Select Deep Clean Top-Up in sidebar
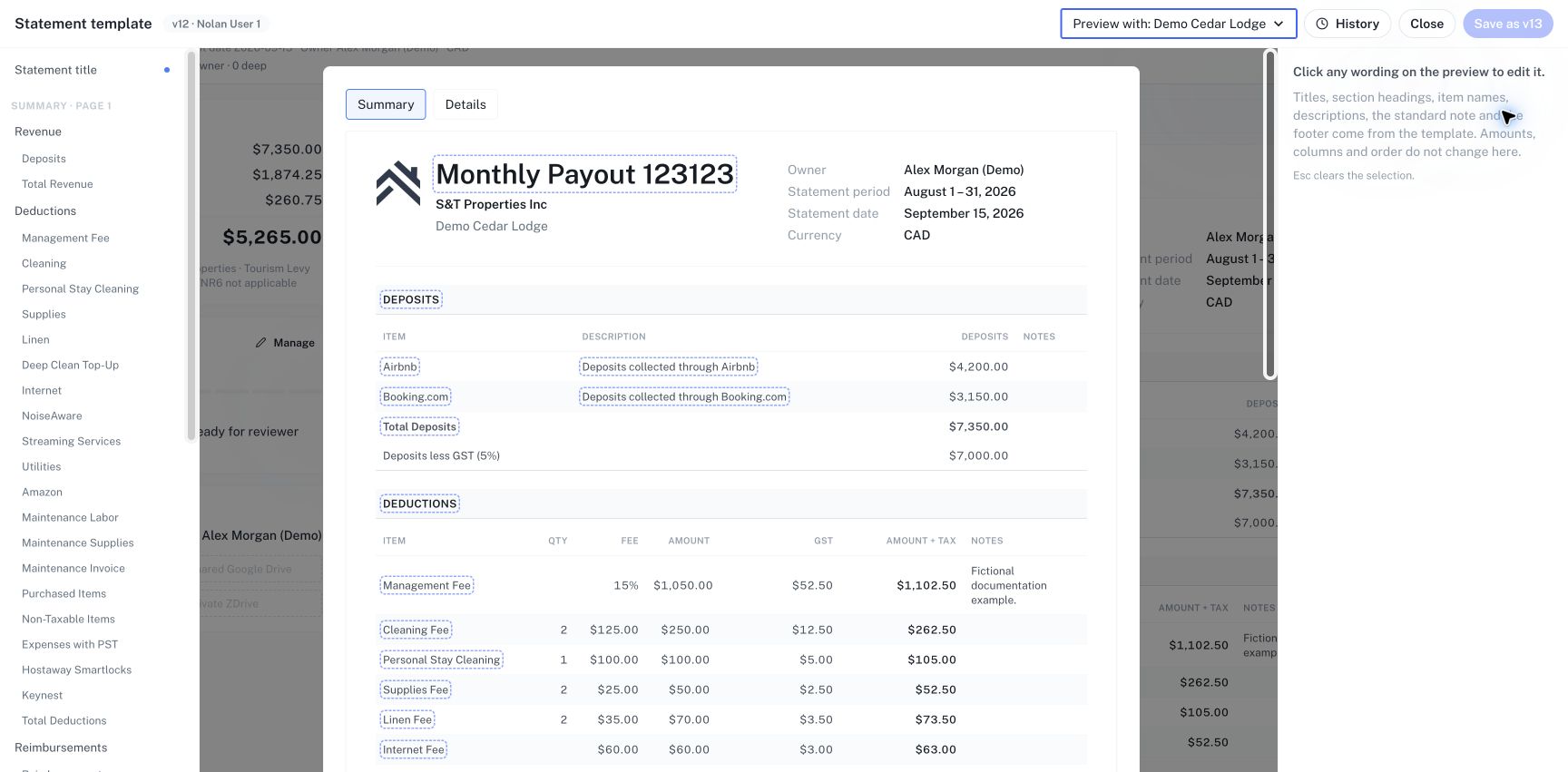The image size is (1568, 772). [x=70, y=366]
